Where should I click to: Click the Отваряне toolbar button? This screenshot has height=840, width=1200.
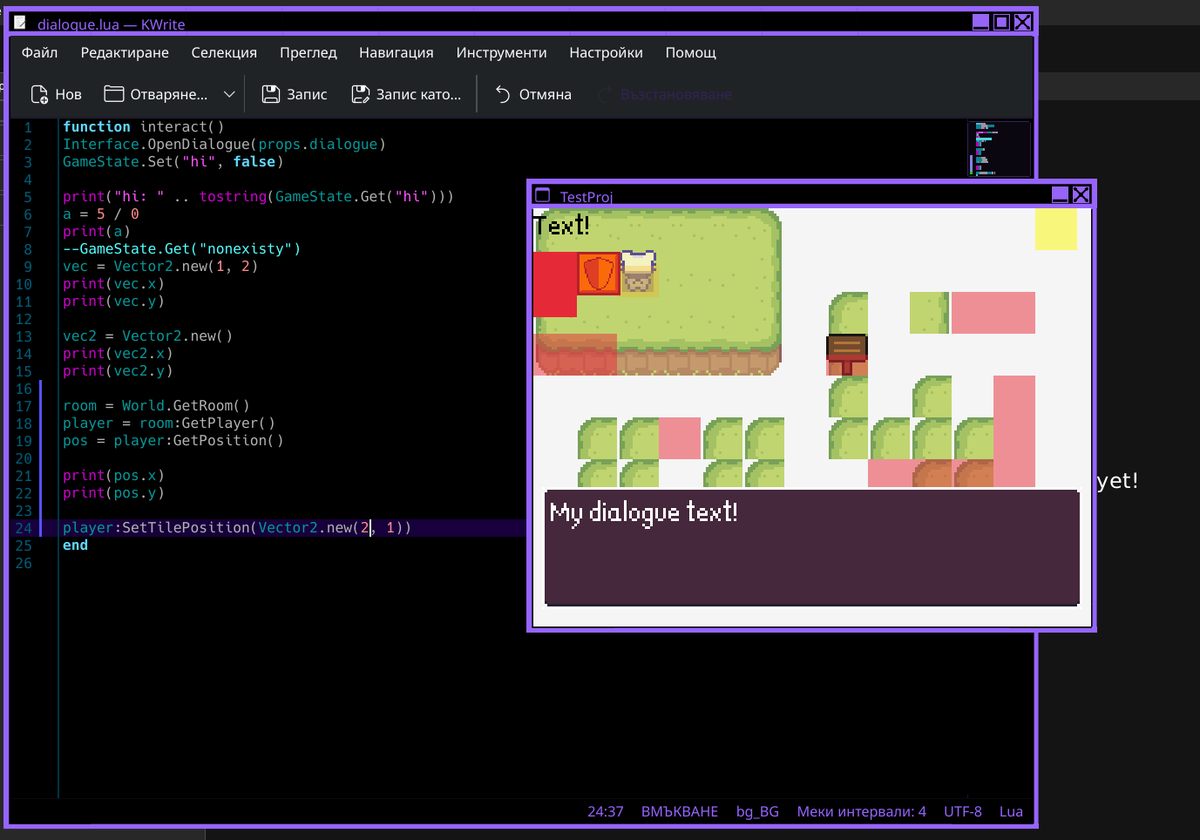click(156, 94)
